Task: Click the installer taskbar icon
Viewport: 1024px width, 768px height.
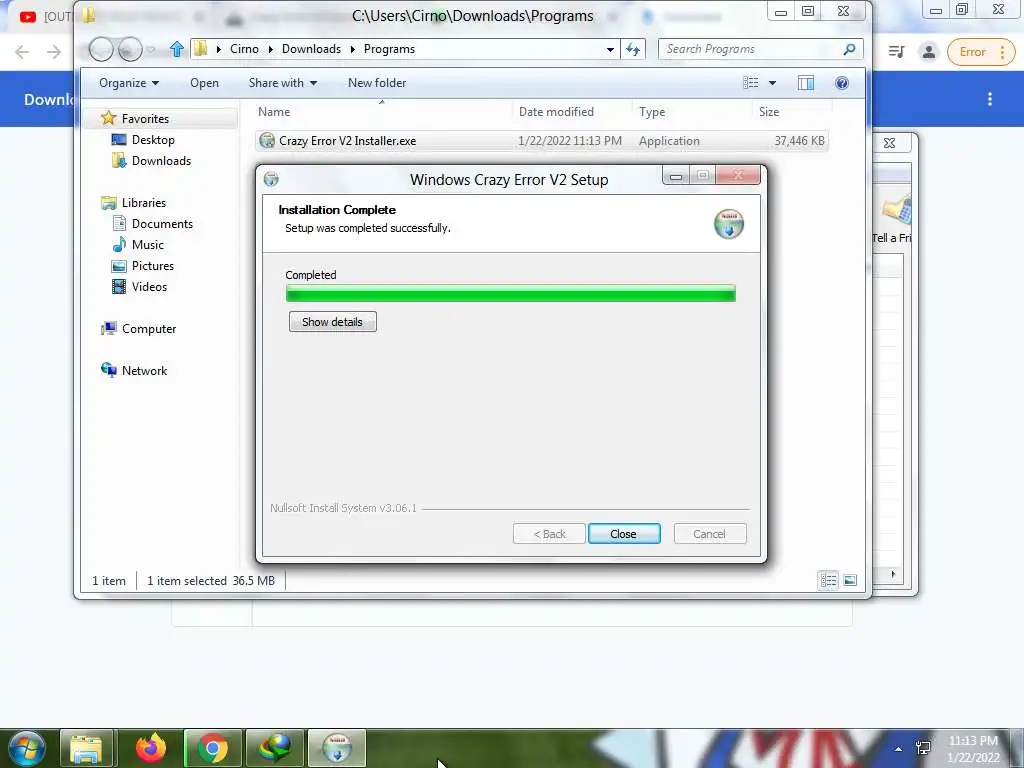Action: pos(337,748)
